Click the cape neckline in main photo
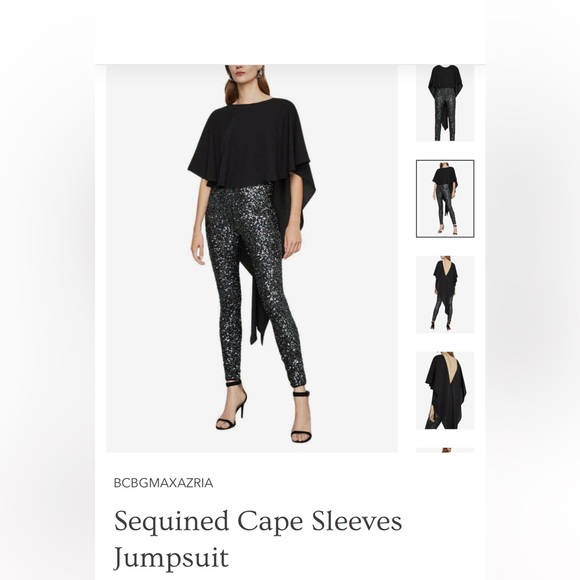580x580 pixels. 252,101
